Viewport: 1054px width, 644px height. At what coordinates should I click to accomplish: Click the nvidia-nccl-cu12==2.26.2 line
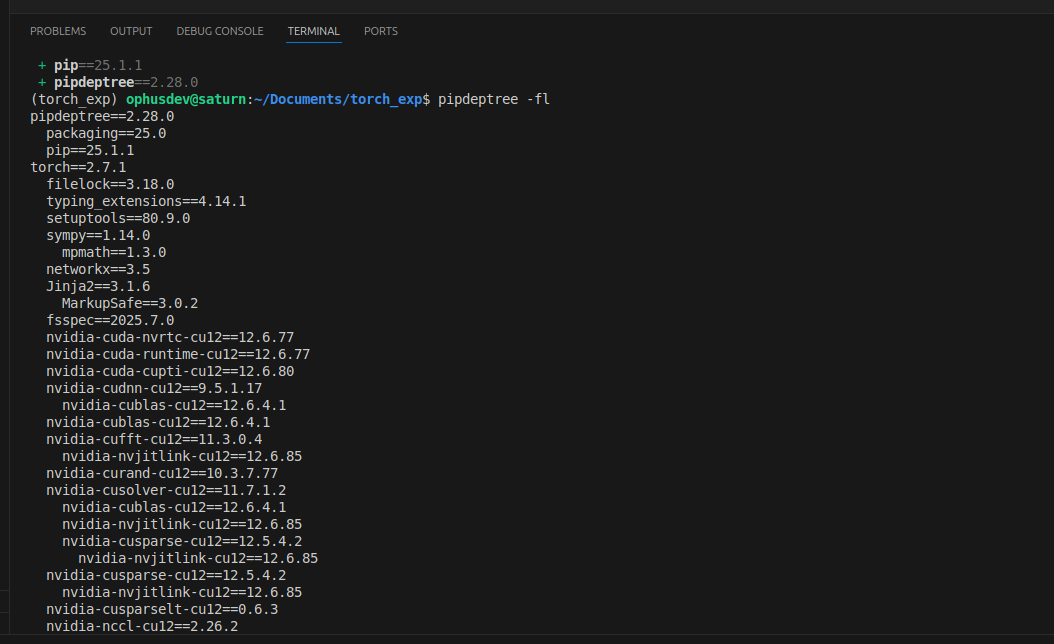point(142,626)
